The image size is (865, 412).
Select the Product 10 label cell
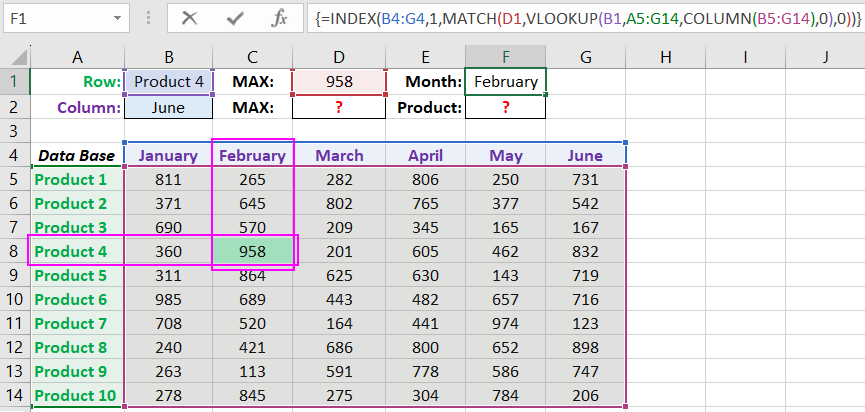(x=77, y=395)
